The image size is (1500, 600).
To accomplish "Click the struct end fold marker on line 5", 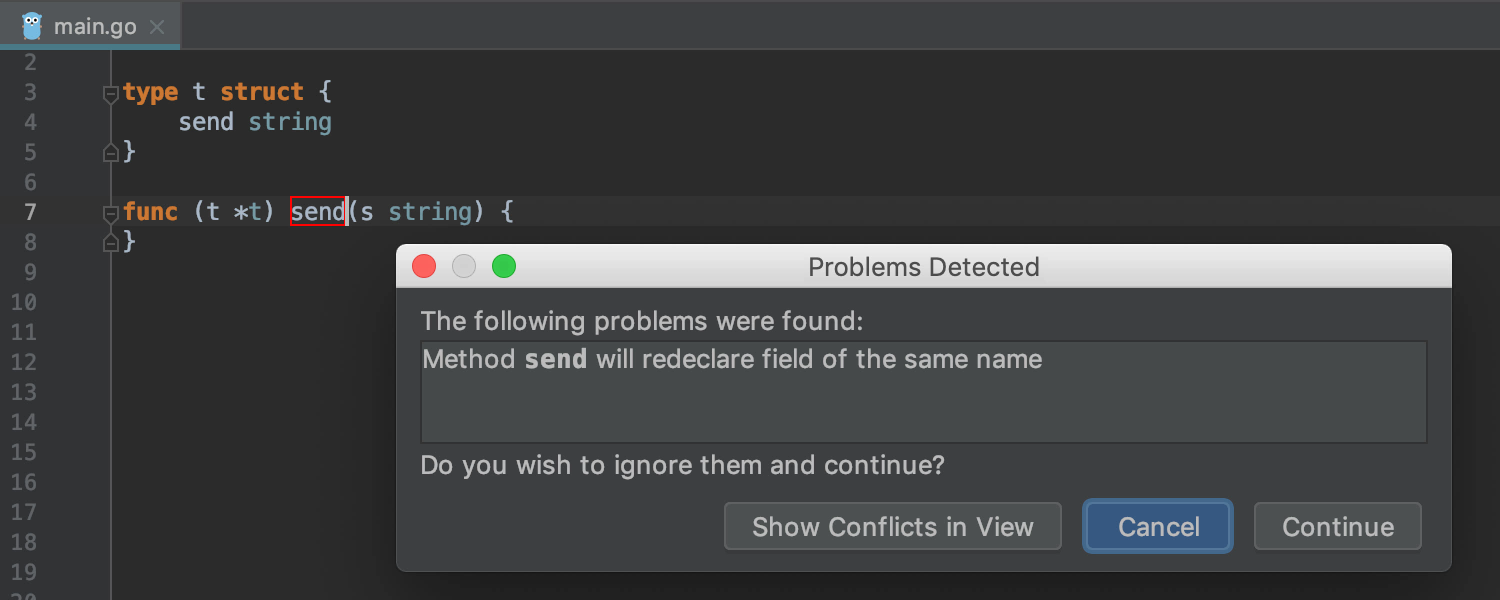I will click(111, 152).
